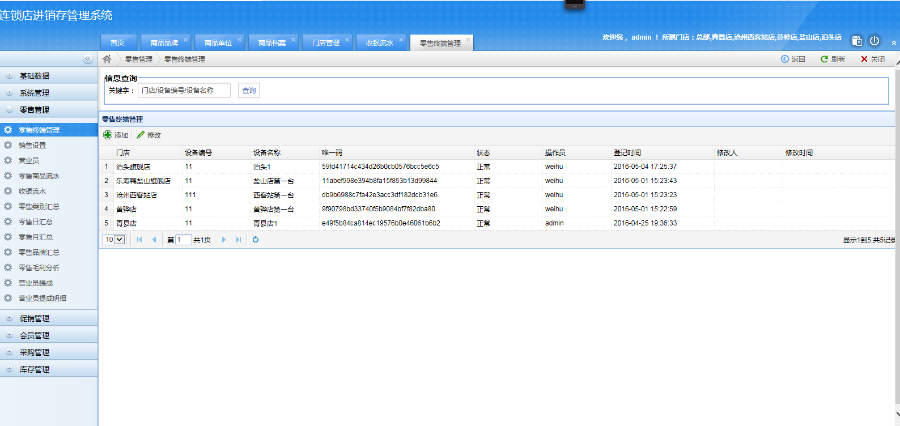The height and width of the screenshot is (426, 900).
Task: Focus the keyword search input field
Action: pos(184,90)
